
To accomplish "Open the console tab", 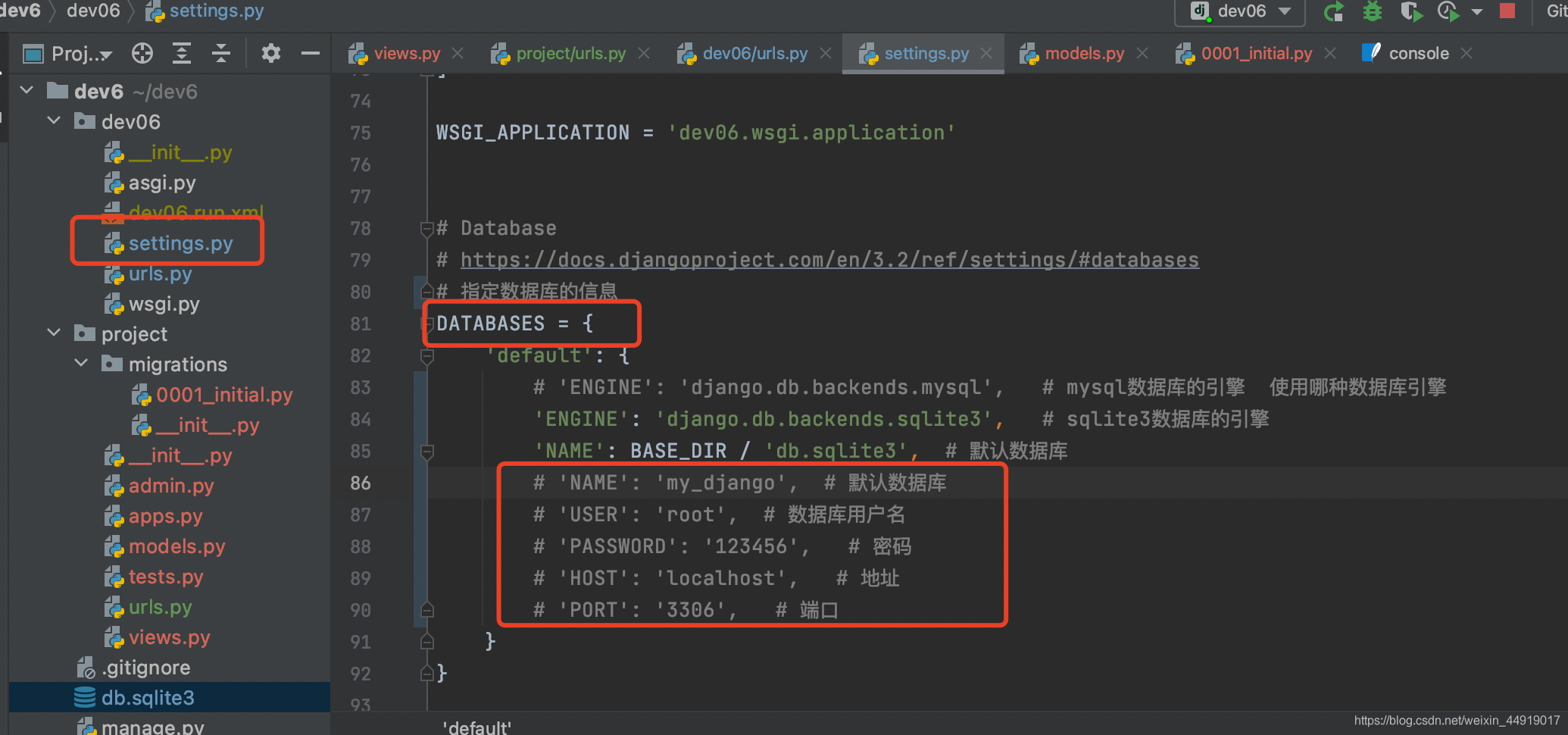I will 1419,53.
